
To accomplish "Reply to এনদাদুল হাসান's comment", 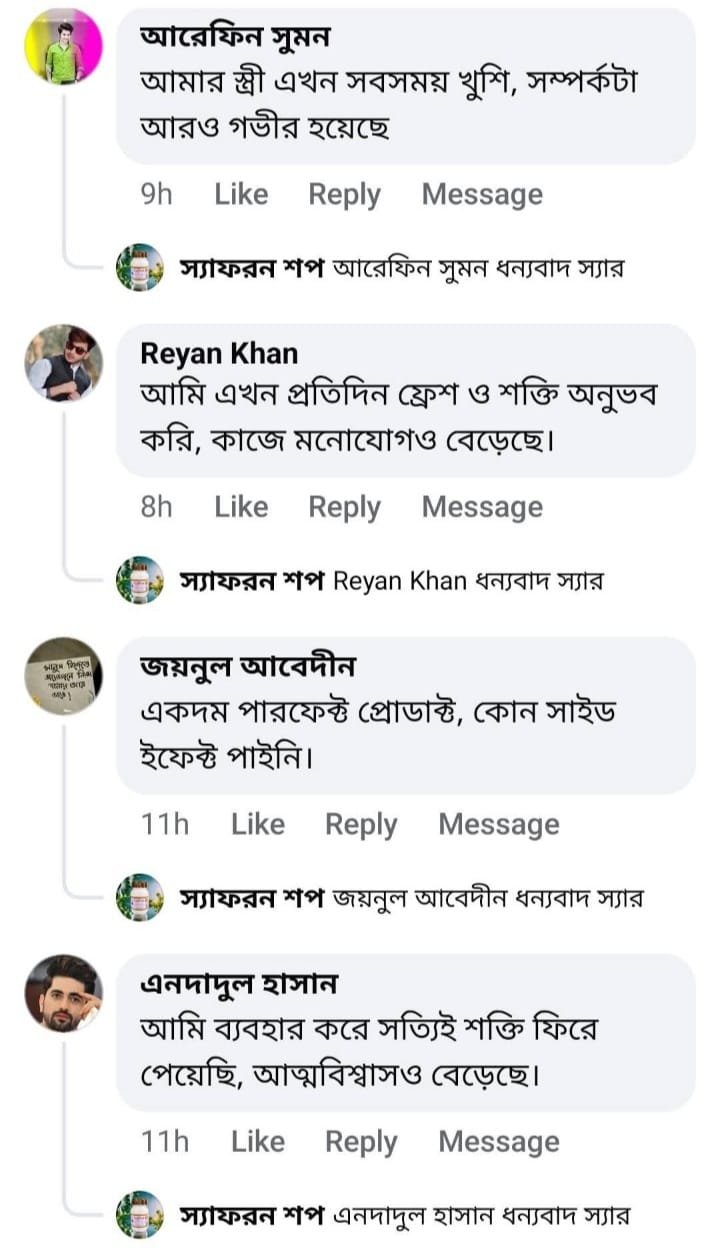I will [x=361, y=1141].
